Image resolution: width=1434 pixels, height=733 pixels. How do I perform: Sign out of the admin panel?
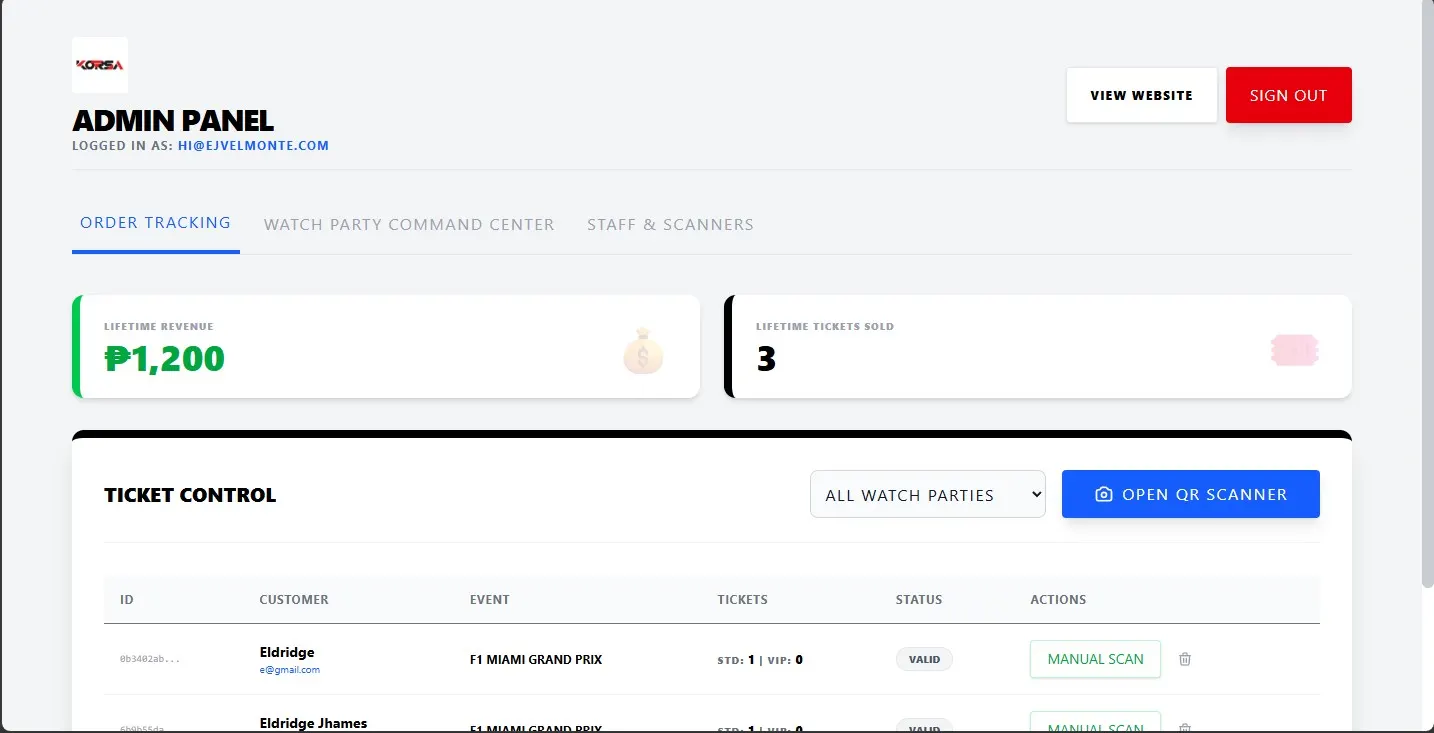1289,95
